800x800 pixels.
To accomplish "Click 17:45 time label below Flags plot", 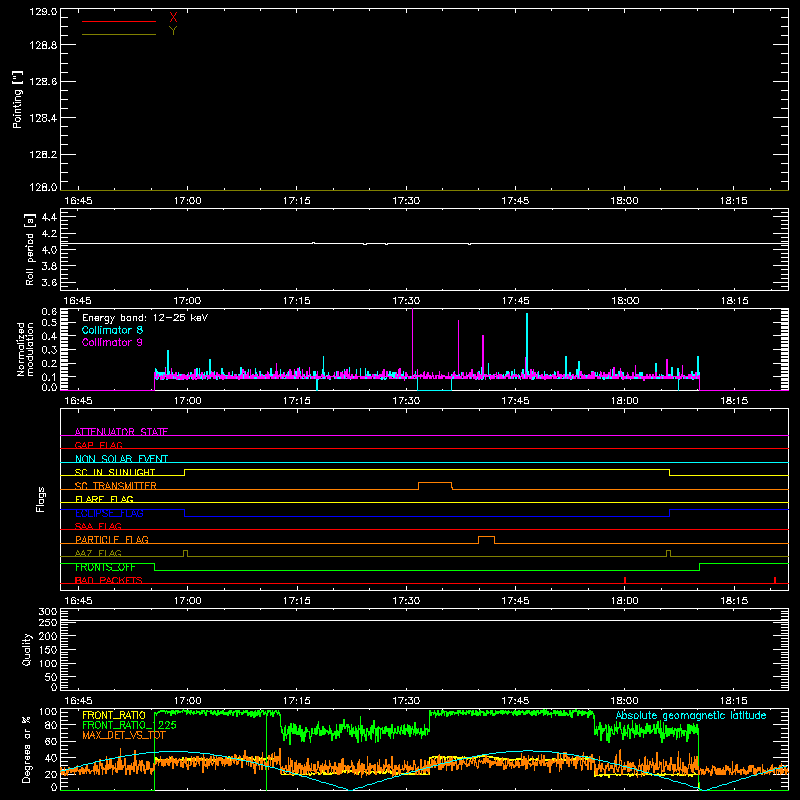I will pyautogui.click(x=515, y=601).
